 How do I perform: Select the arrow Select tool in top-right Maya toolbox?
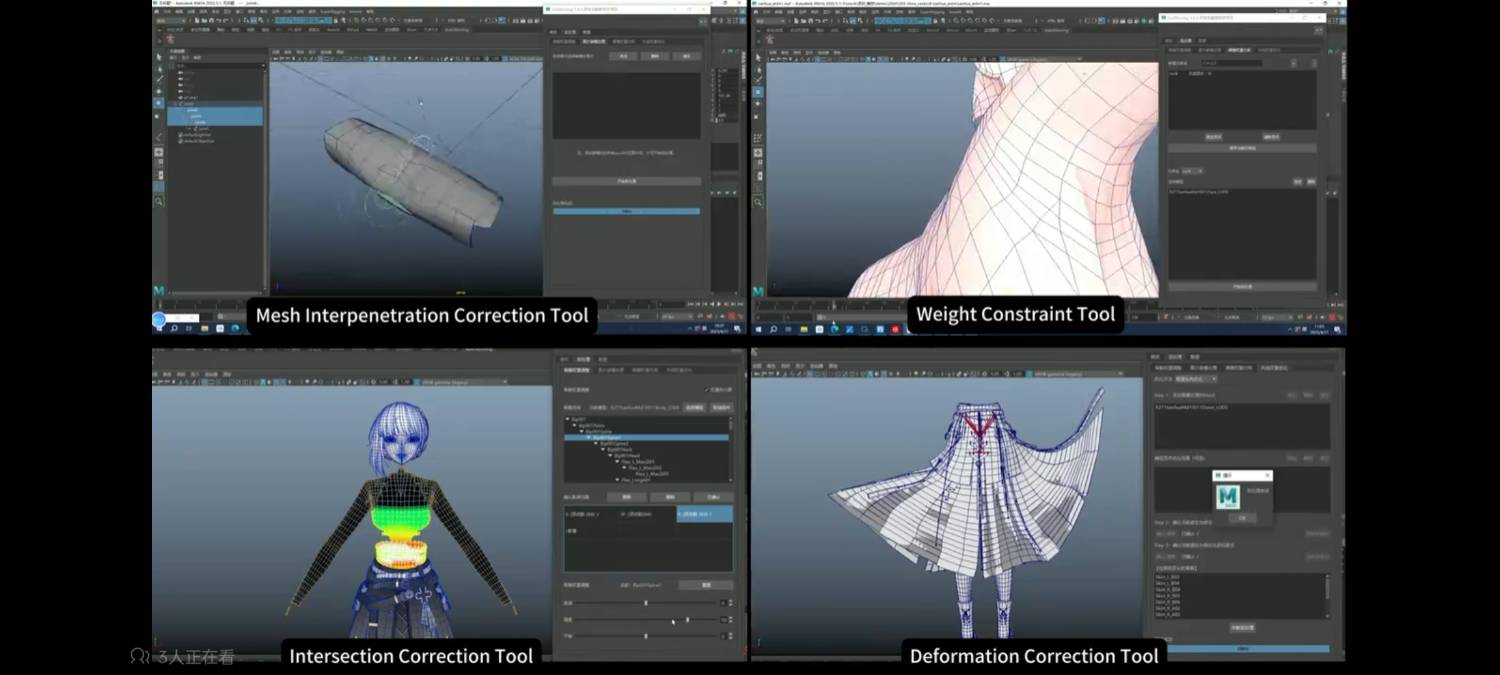tap(758, 57)
